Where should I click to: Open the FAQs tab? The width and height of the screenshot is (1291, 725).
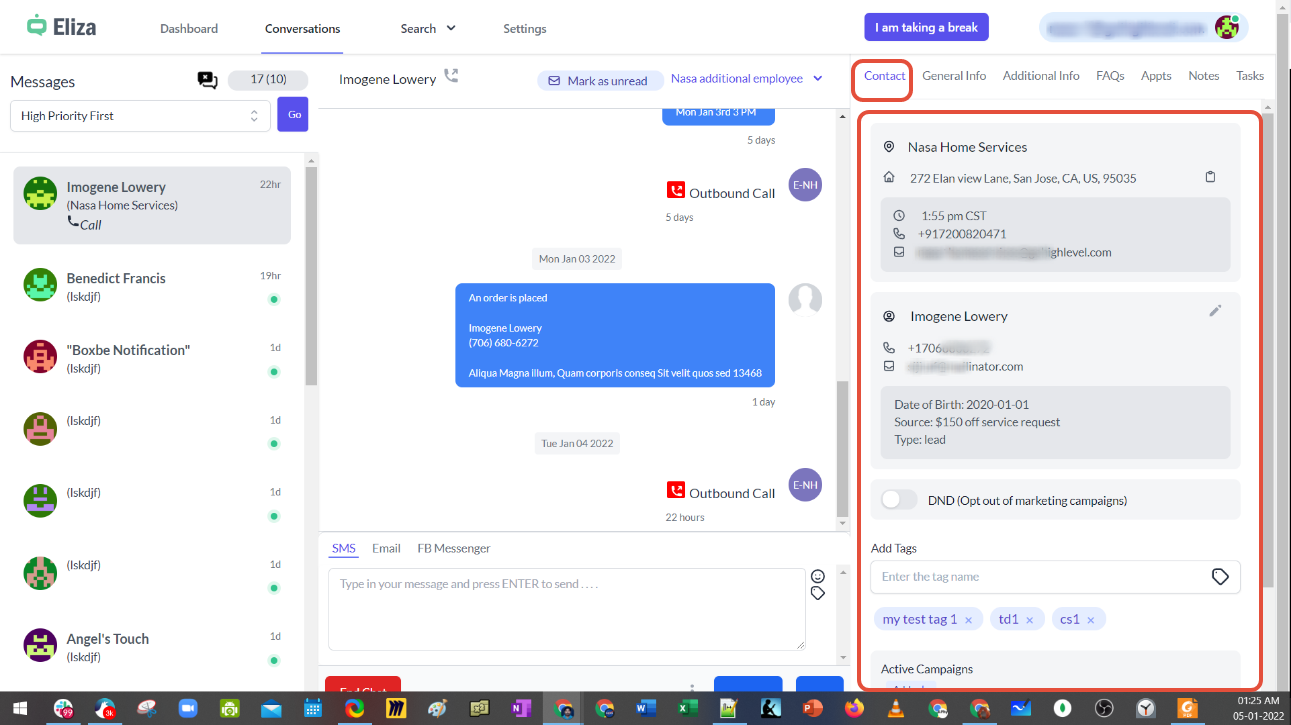click(1110, 76)
